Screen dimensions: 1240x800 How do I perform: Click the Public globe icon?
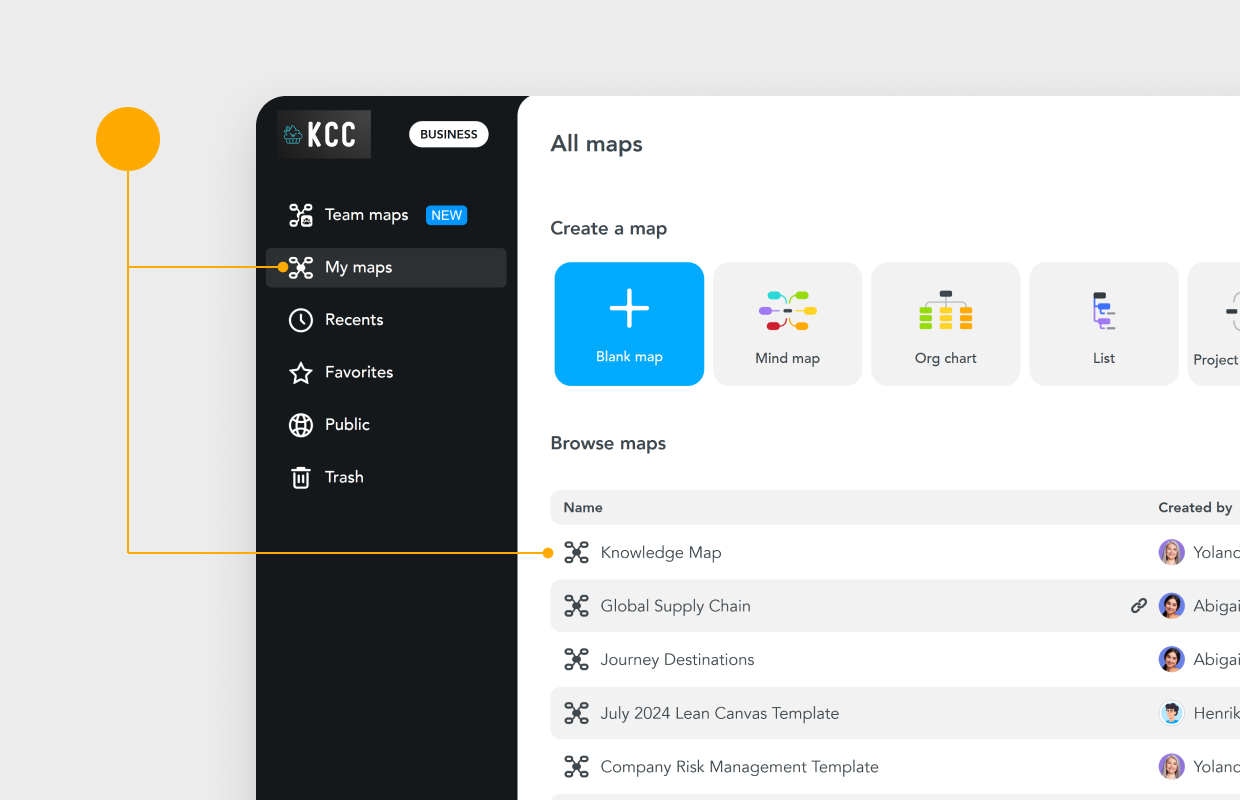pos(301,425)
